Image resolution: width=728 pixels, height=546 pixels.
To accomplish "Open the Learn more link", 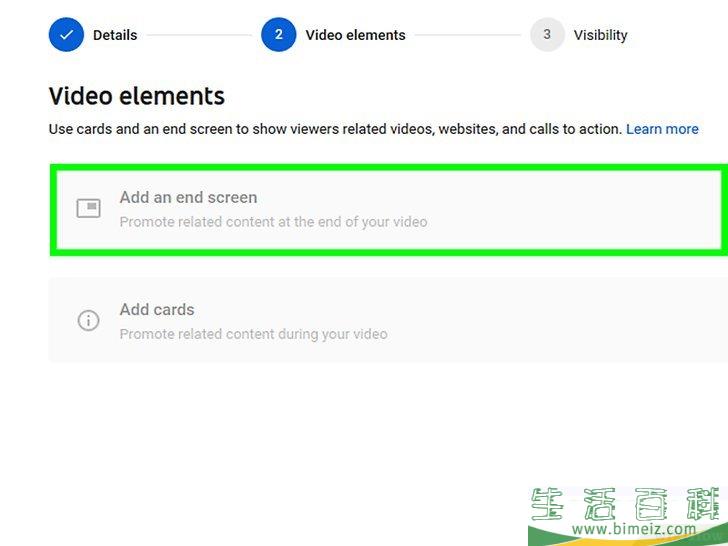I will 662,129.
